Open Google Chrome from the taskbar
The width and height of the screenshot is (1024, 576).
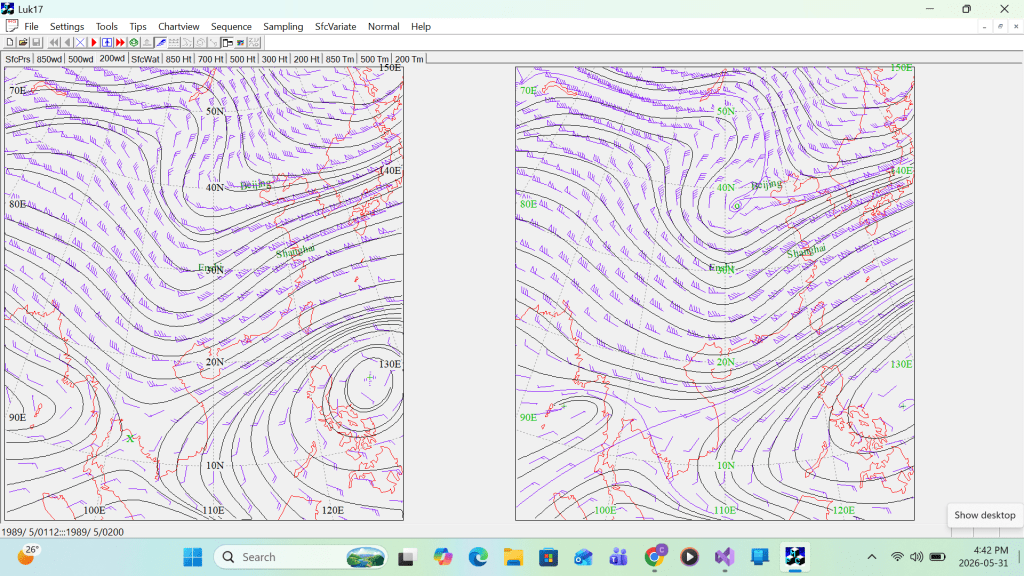(654, 557)
